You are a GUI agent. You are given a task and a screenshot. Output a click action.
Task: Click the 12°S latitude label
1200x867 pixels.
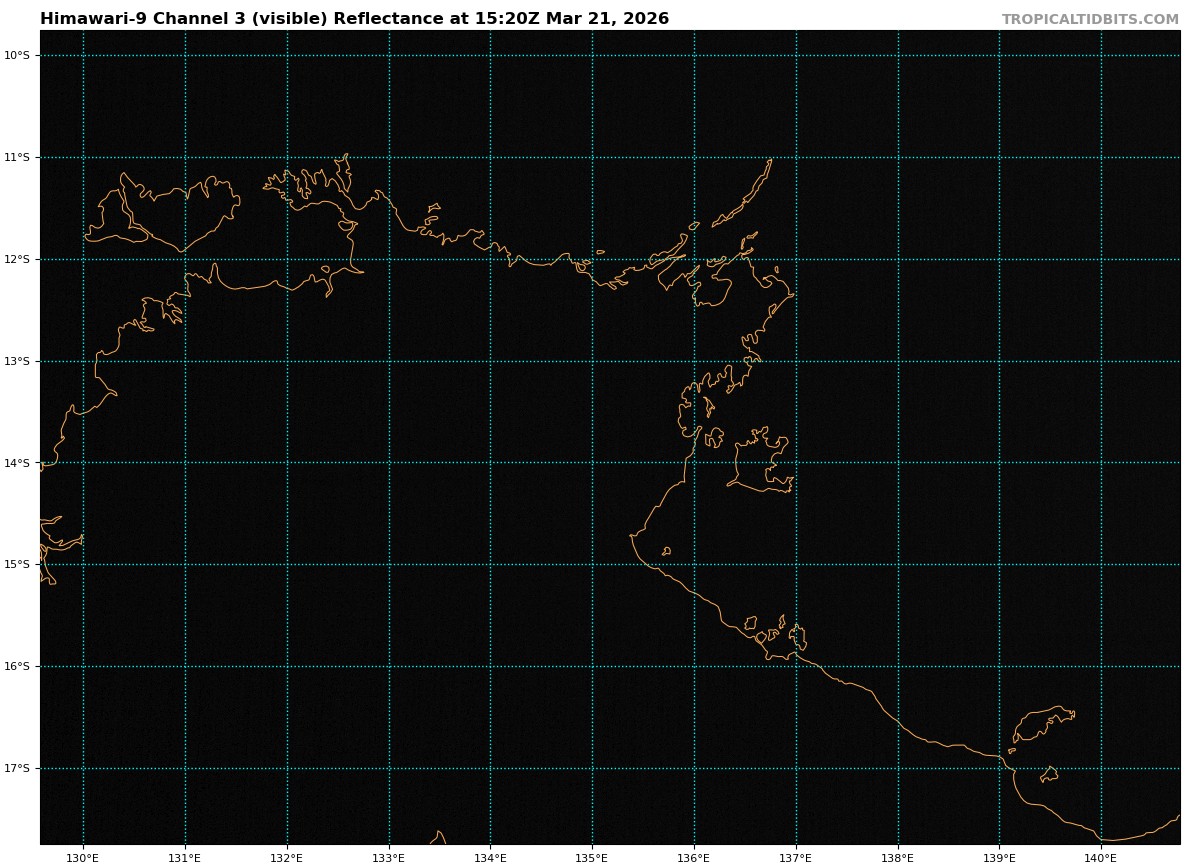(17, 260)
